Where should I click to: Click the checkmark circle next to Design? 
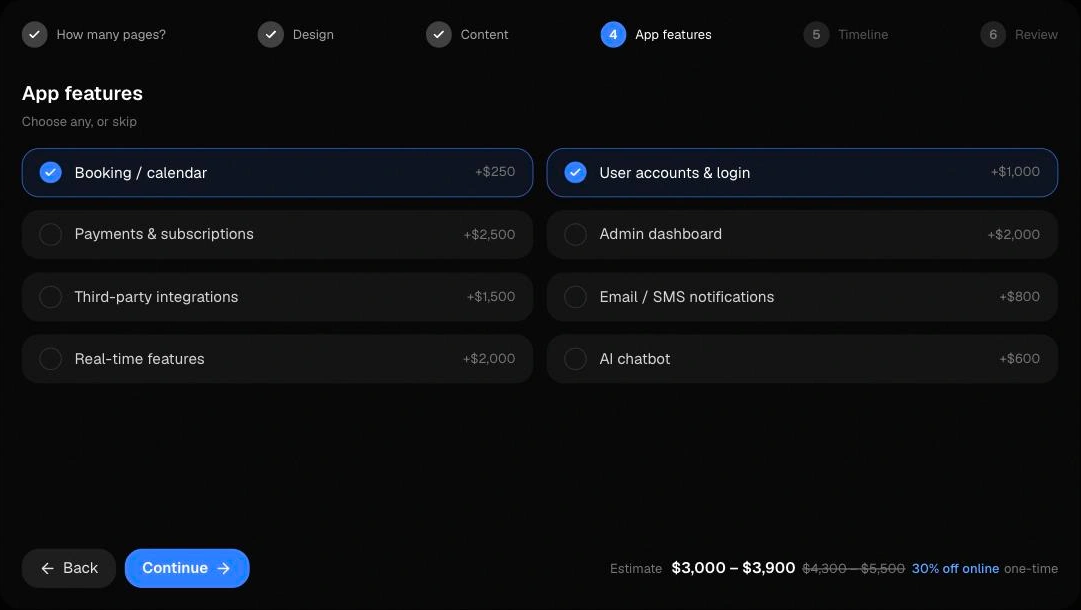pos(271,34)
